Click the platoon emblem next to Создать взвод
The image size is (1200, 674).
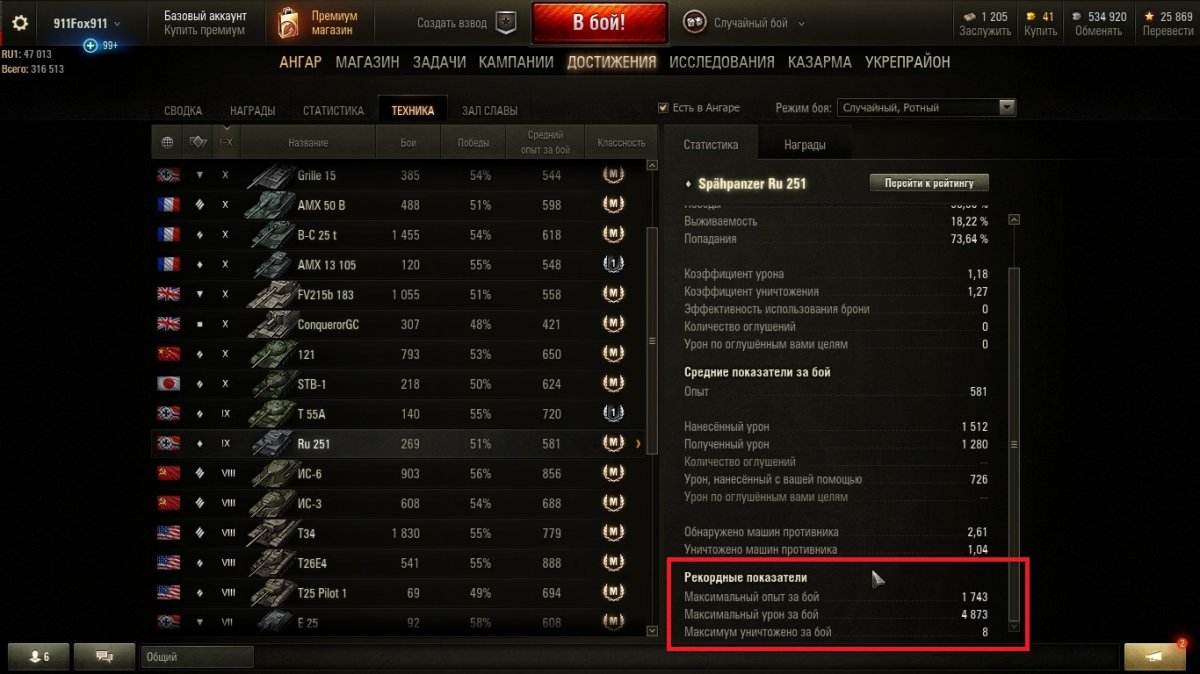[x=507, y=23]
